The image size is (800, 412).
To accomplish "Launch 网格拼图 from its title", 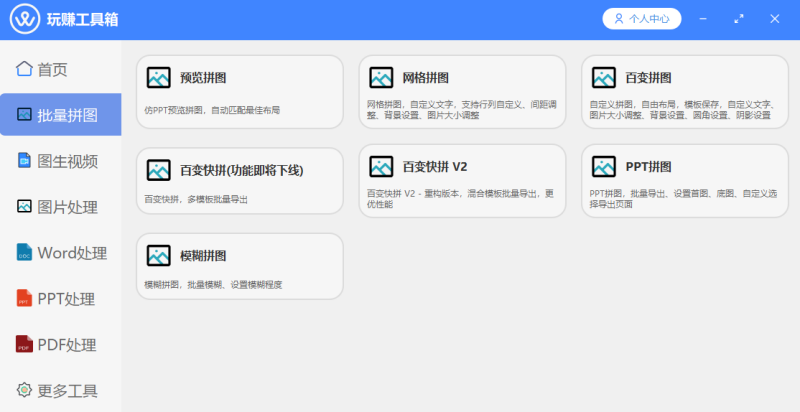I will click(x=426, y=78).
